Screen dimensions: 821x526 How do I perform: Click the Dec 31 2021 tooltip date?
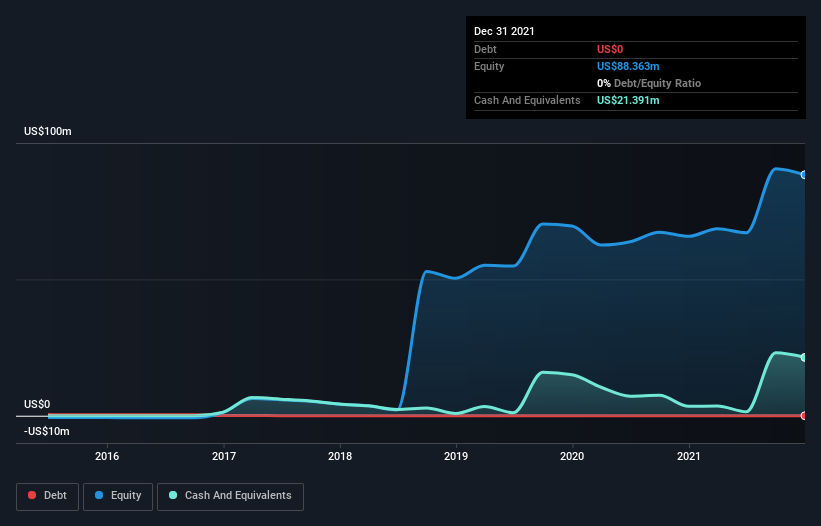(x=504, y=31)
